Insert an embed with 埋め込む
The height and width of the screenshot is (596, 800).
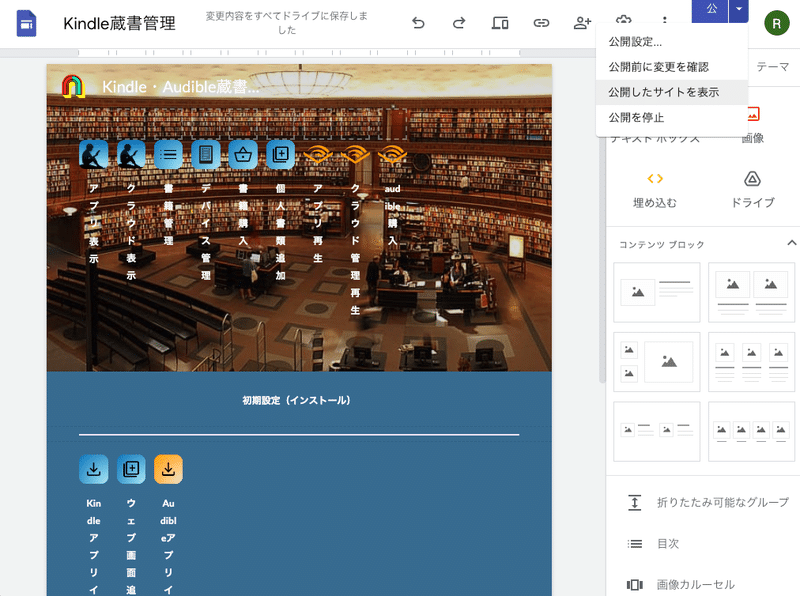pyautogui.click(x=655, y=190)
